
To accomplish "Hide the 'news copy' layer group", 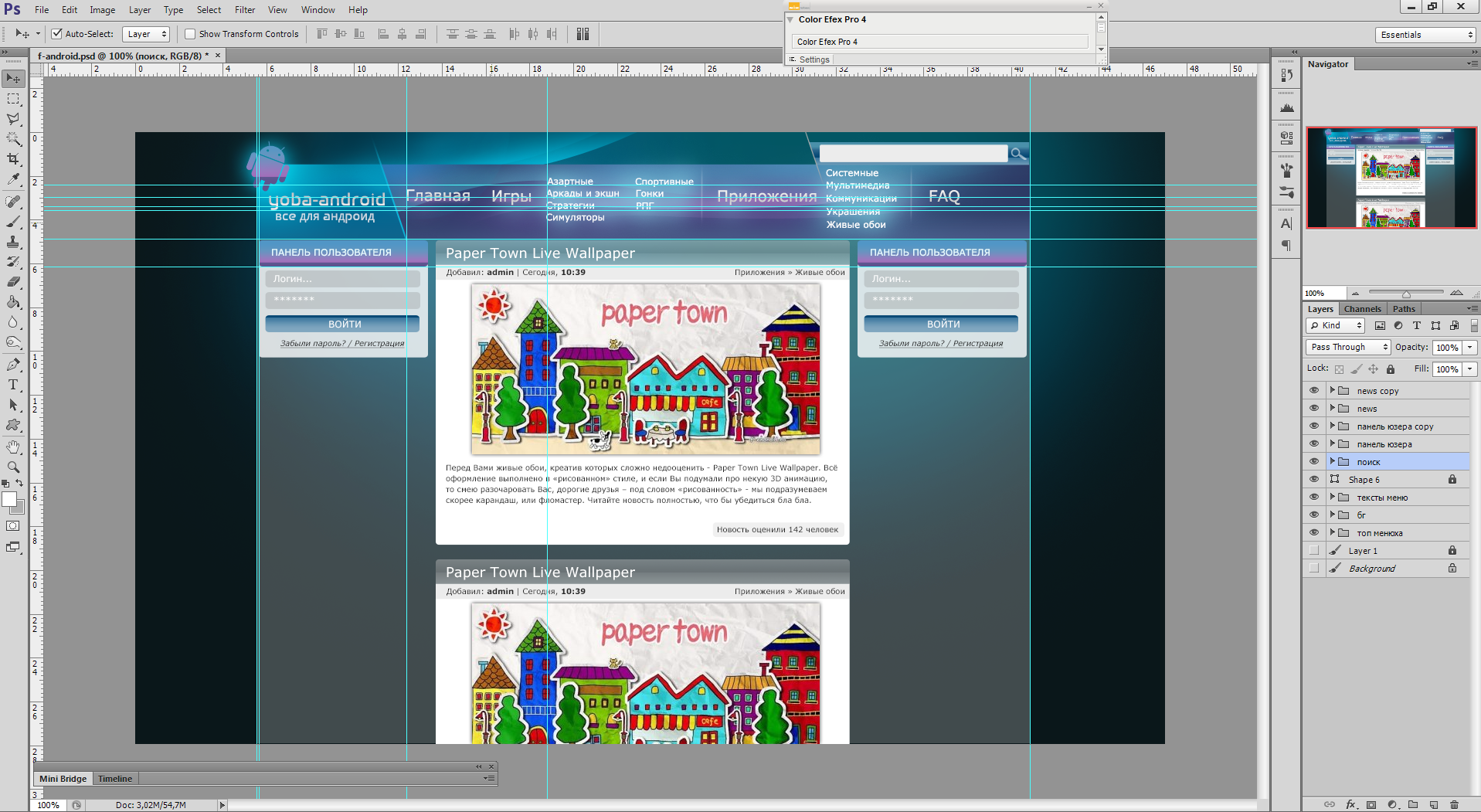I will [1314, 391].
